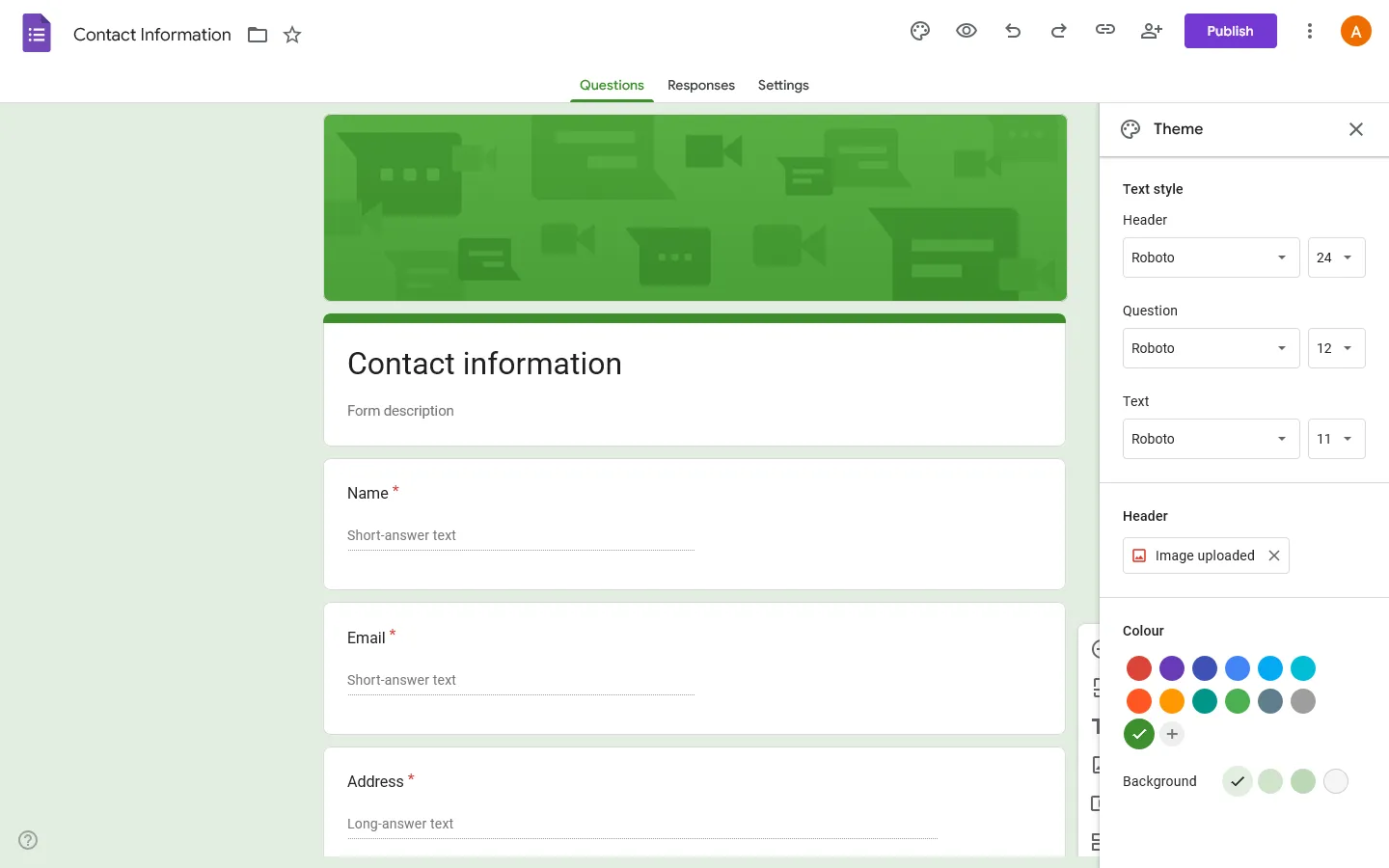
Task: Preview the form with the eye icon
Action: click(x=966, y=31)
